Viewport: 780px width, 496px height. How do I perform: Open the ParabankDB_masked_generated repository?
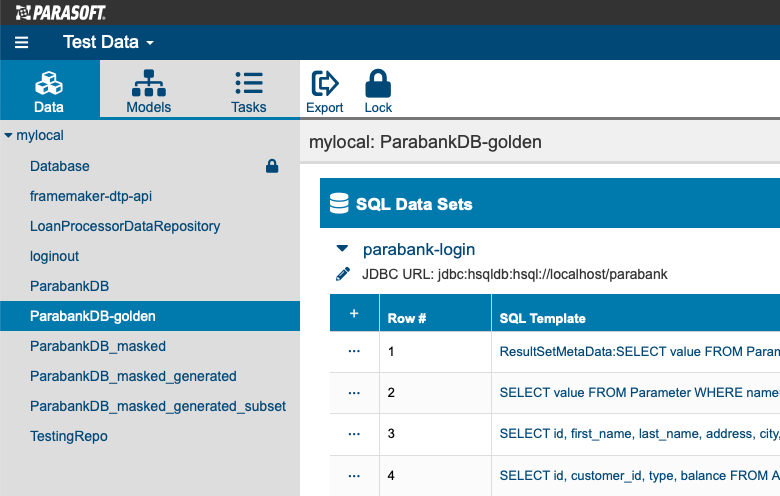(133, 376)
